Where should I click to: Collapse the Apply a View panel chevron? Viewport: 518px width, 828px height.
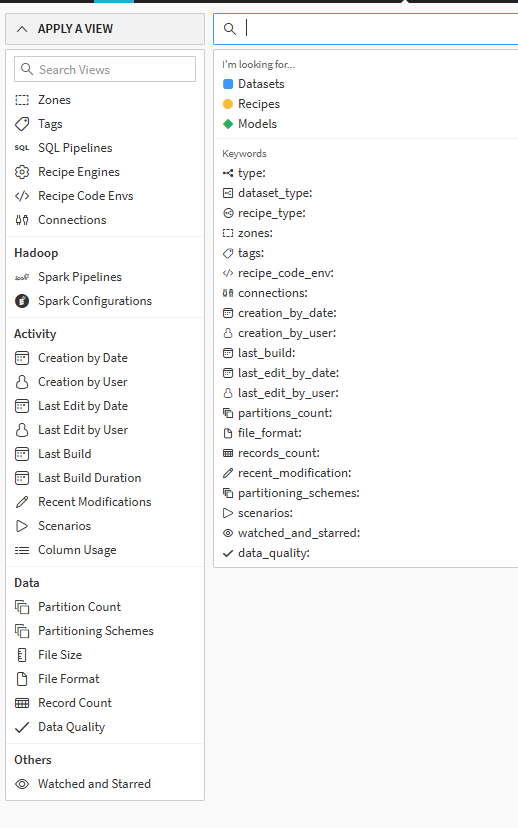[x=22, y=29]
